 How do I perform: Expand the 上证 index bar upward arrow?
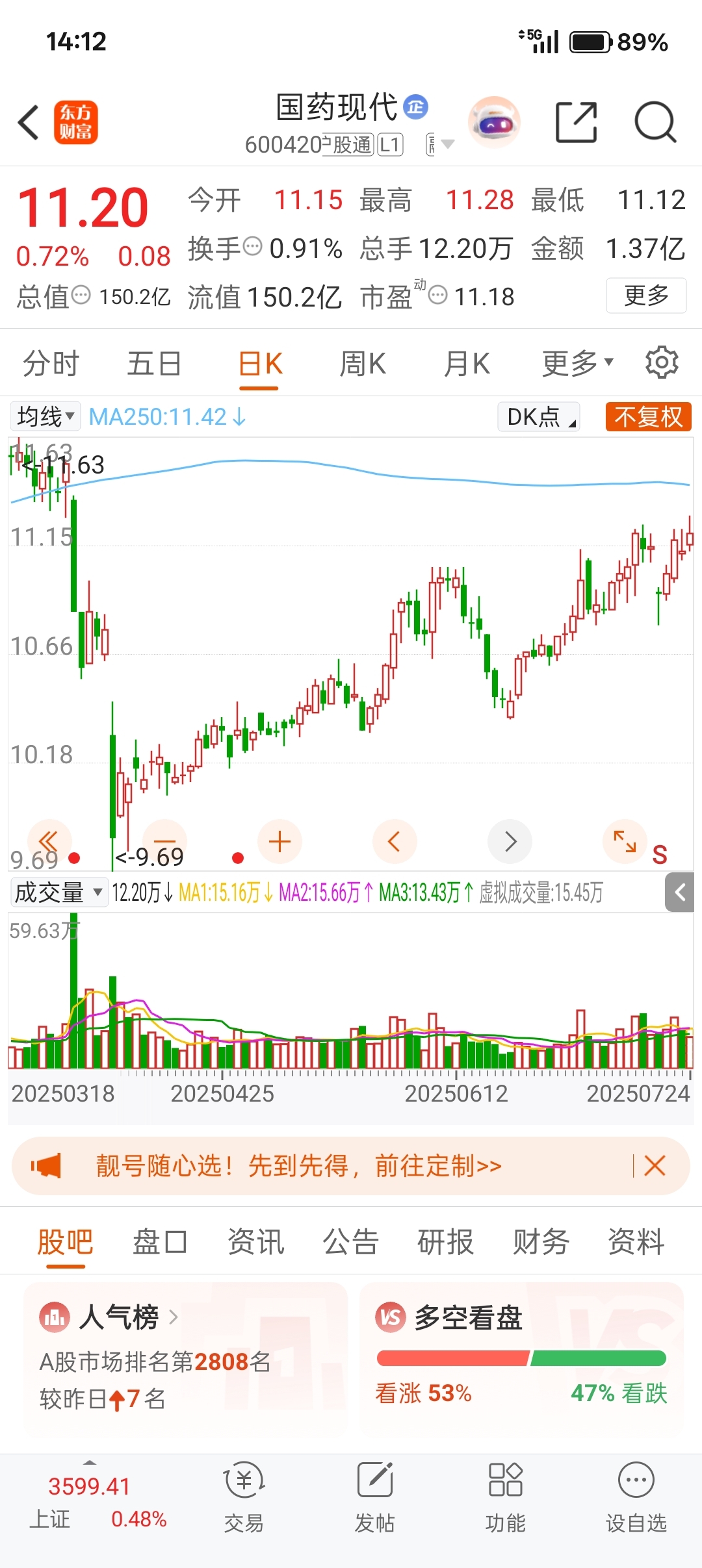(x=90, y=1462)
